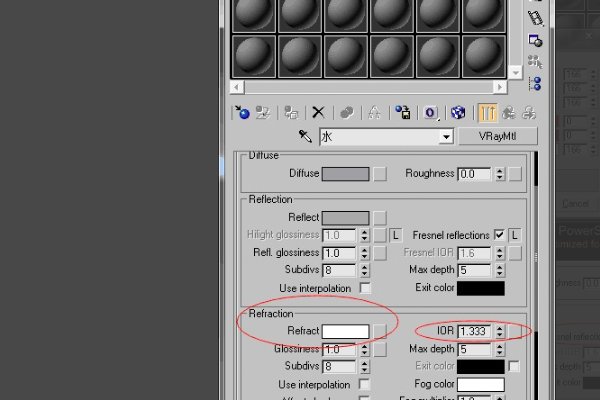The height and width of the screenshot is (400, 600).
Task: Open the Material/Map Navigator icon
Action: pyautogui.click(x=535, y=83)
